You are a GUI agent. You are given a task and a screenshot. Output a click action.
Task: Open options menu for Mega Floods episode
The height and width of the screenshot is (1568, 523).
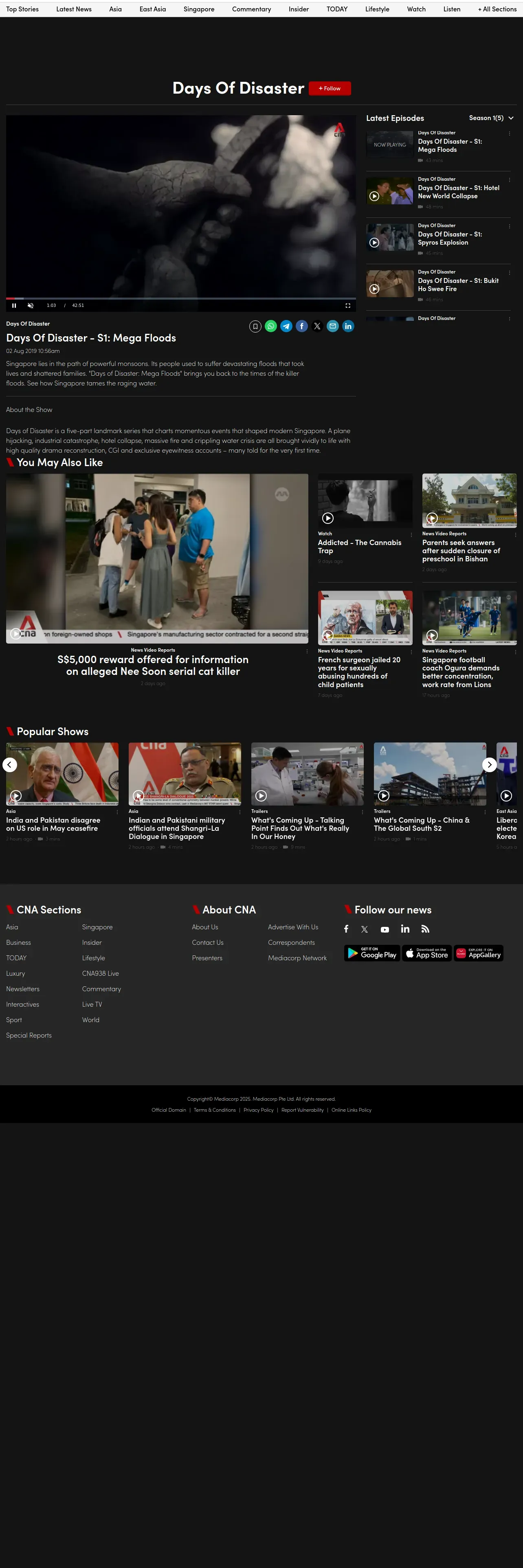tap(510, 133)
